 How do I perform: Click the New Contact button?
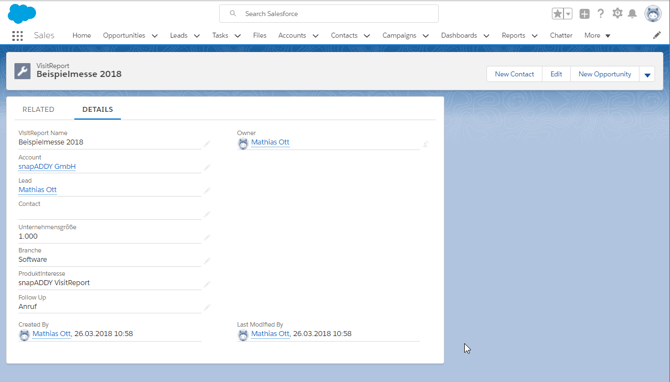click(514, 74)
